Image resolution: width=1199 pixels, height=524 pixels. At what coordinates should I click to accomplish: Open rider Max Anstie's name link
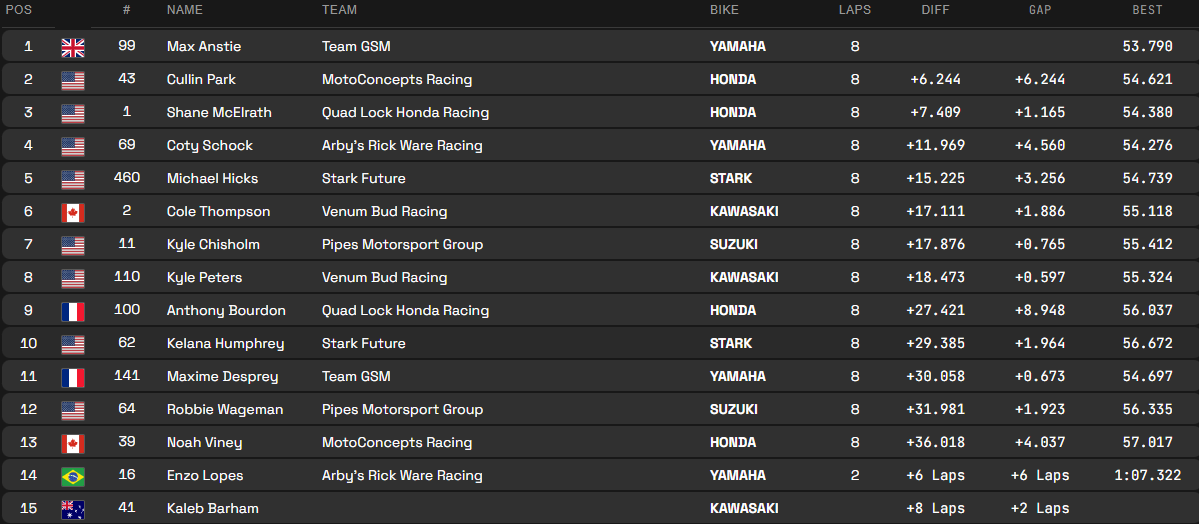204,47
